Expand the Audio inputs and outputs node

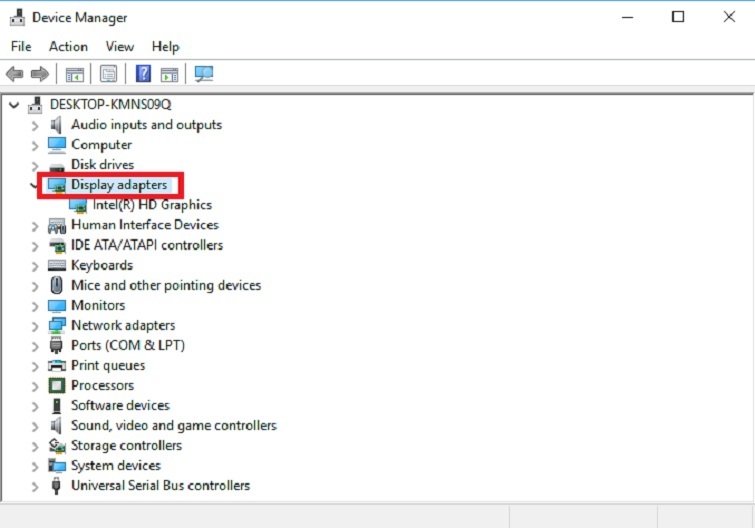point(35,125)
